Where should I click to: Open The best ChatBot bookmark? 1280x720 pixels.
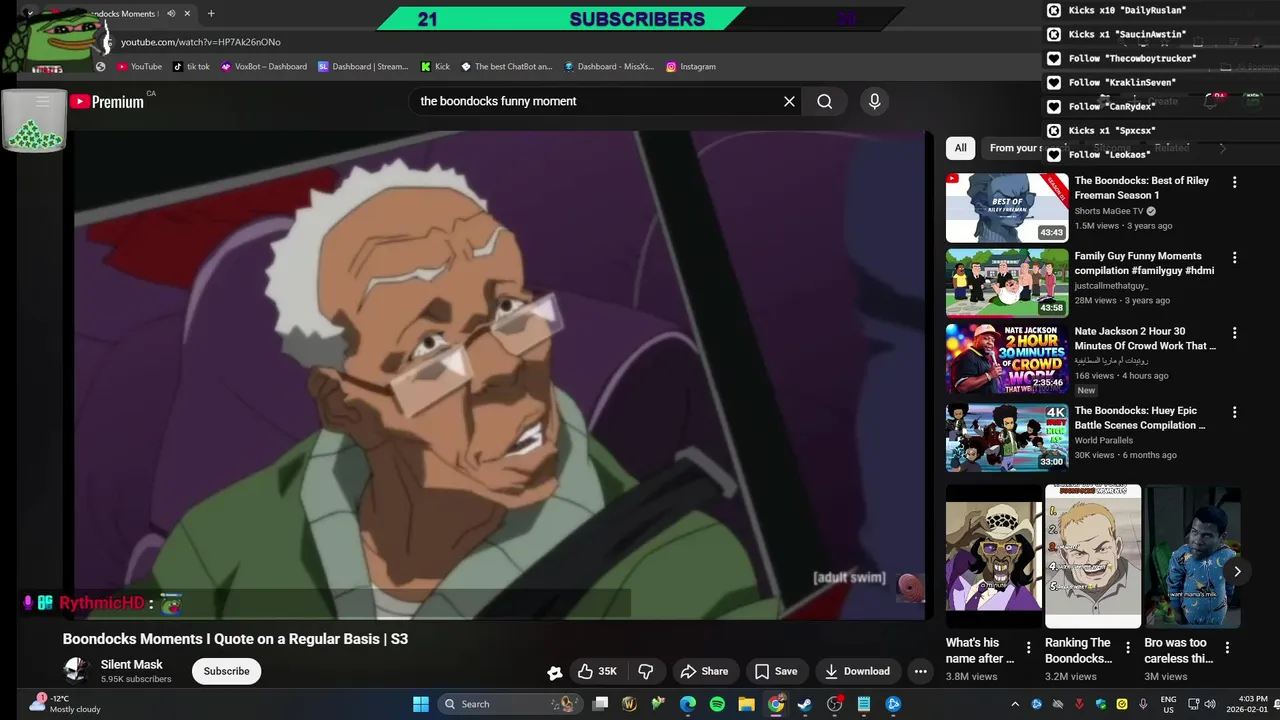(x=506, y=67)
